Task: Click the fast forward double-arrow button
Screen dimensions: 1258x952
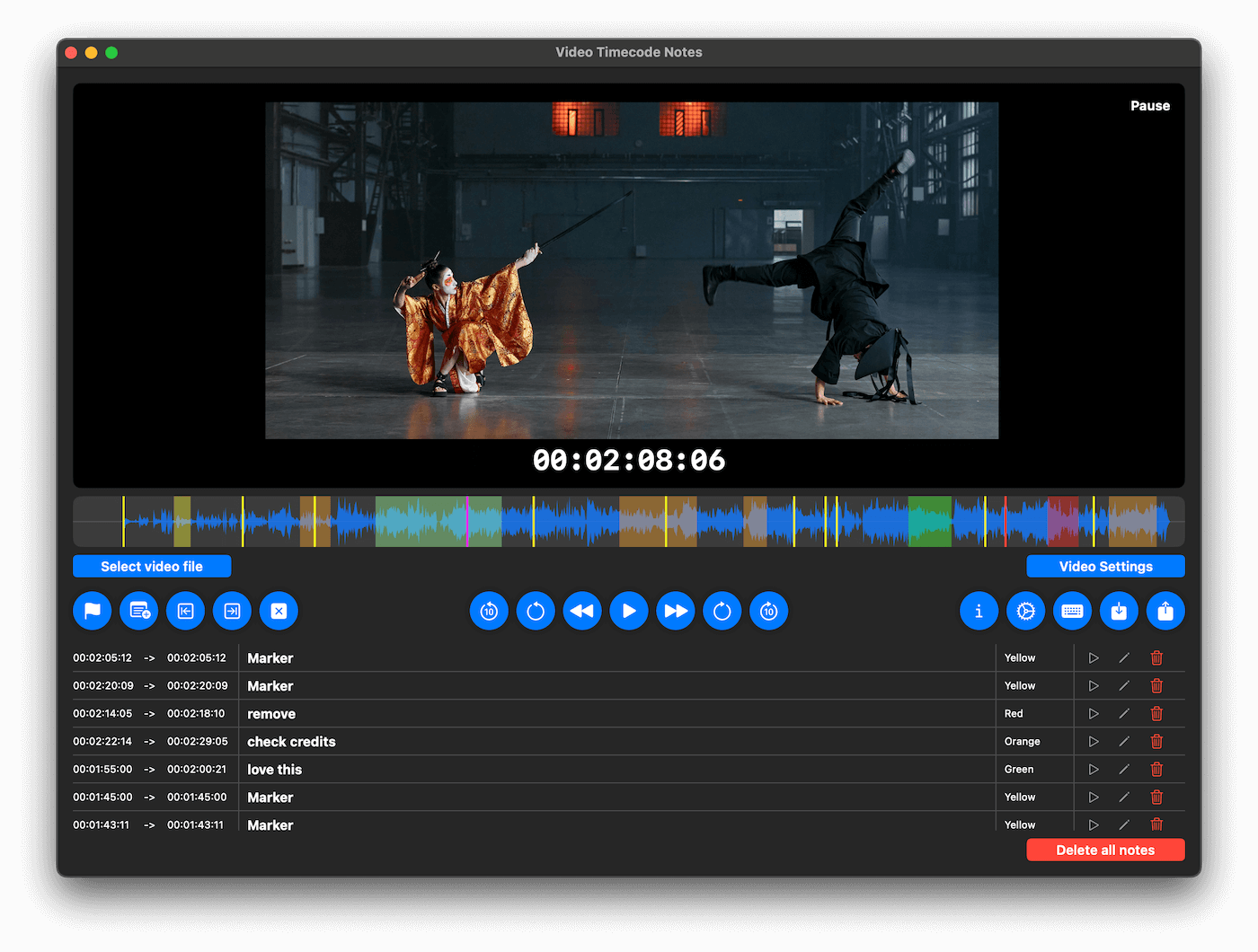Action: 676,612
